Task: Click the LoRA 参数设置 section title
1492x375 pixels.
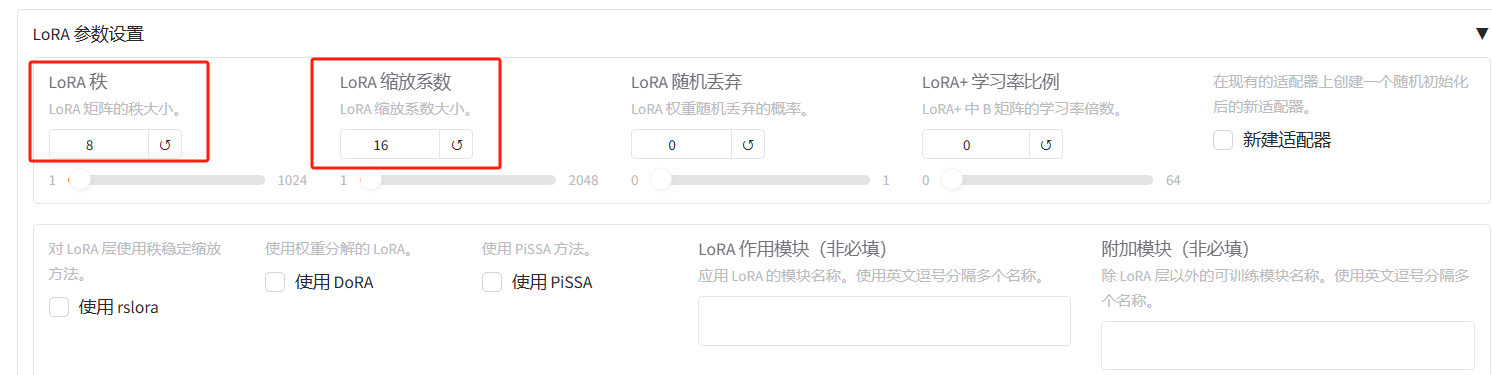Action: pyautogui.click(x=88, y=34)
